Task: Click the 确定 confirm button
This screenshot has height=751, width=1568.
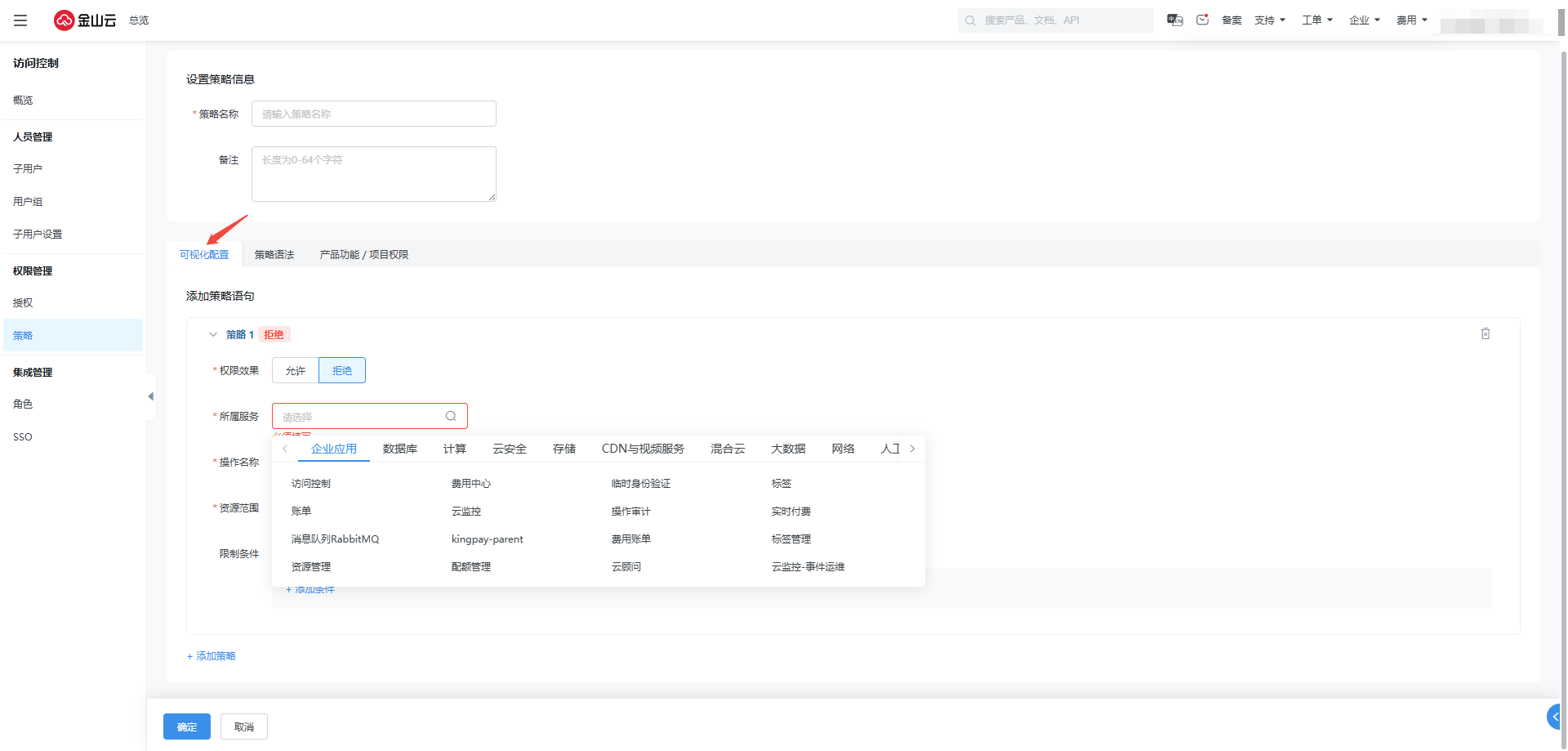Action: point(187,726)
